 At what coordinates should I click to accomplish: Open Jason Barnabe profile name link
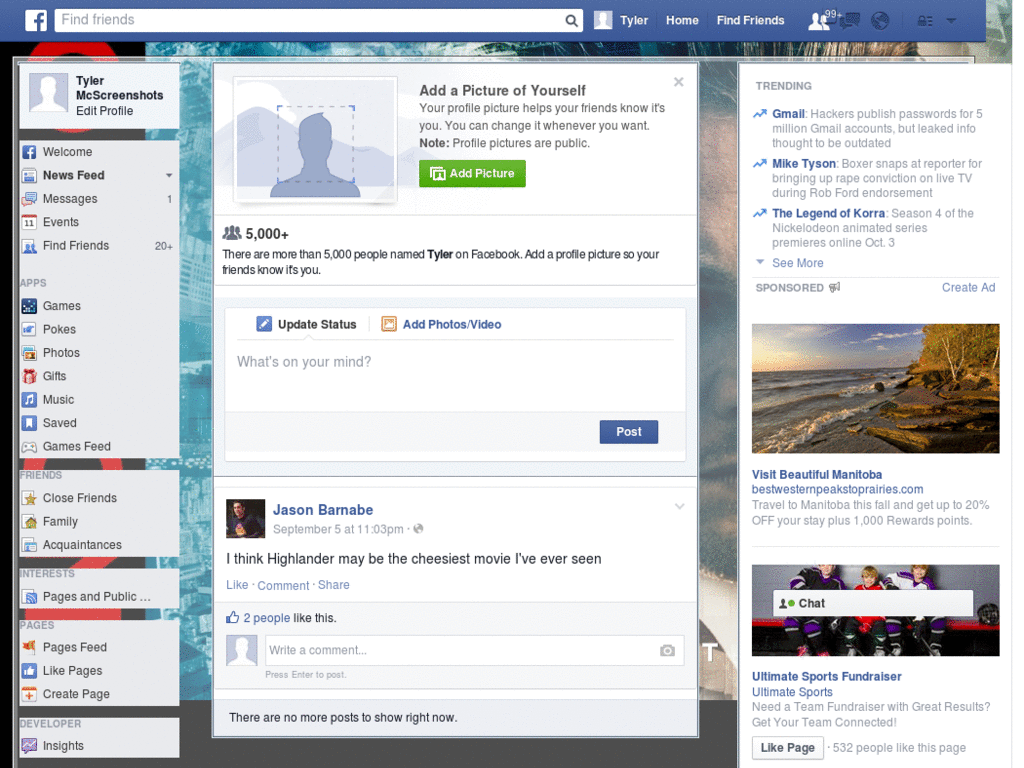[323, 510]
